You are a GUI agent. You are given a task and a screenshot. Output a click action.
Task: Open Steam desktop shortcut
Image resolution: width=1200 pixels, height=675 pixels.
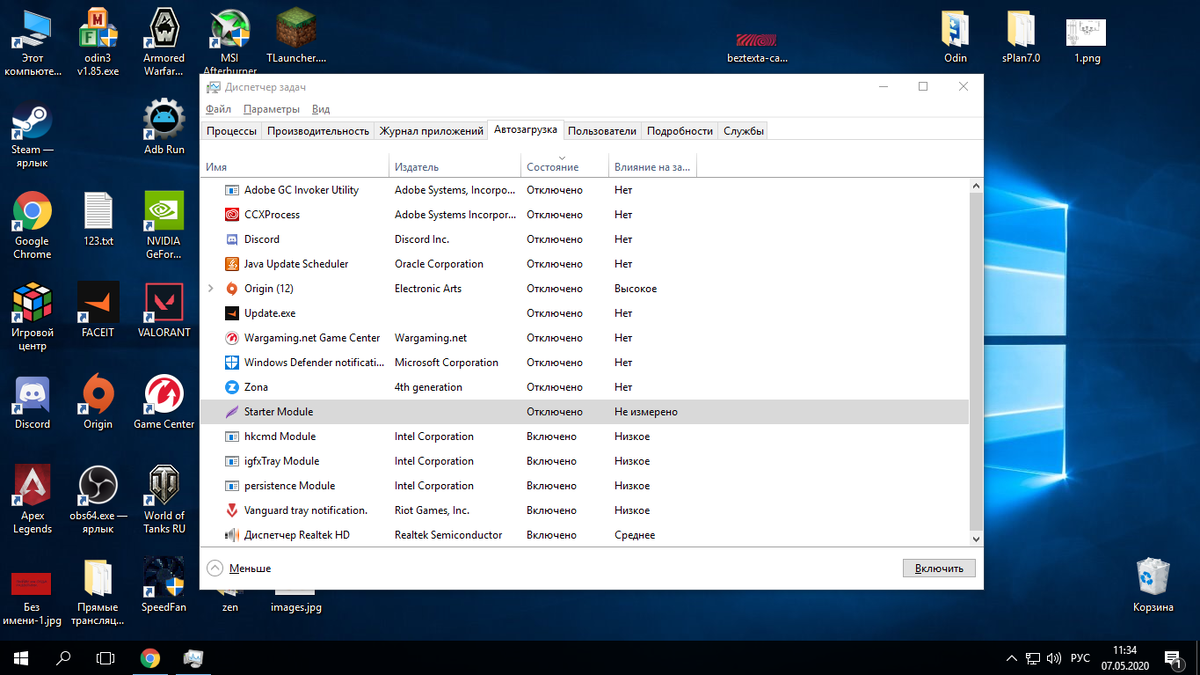point(32,134)
